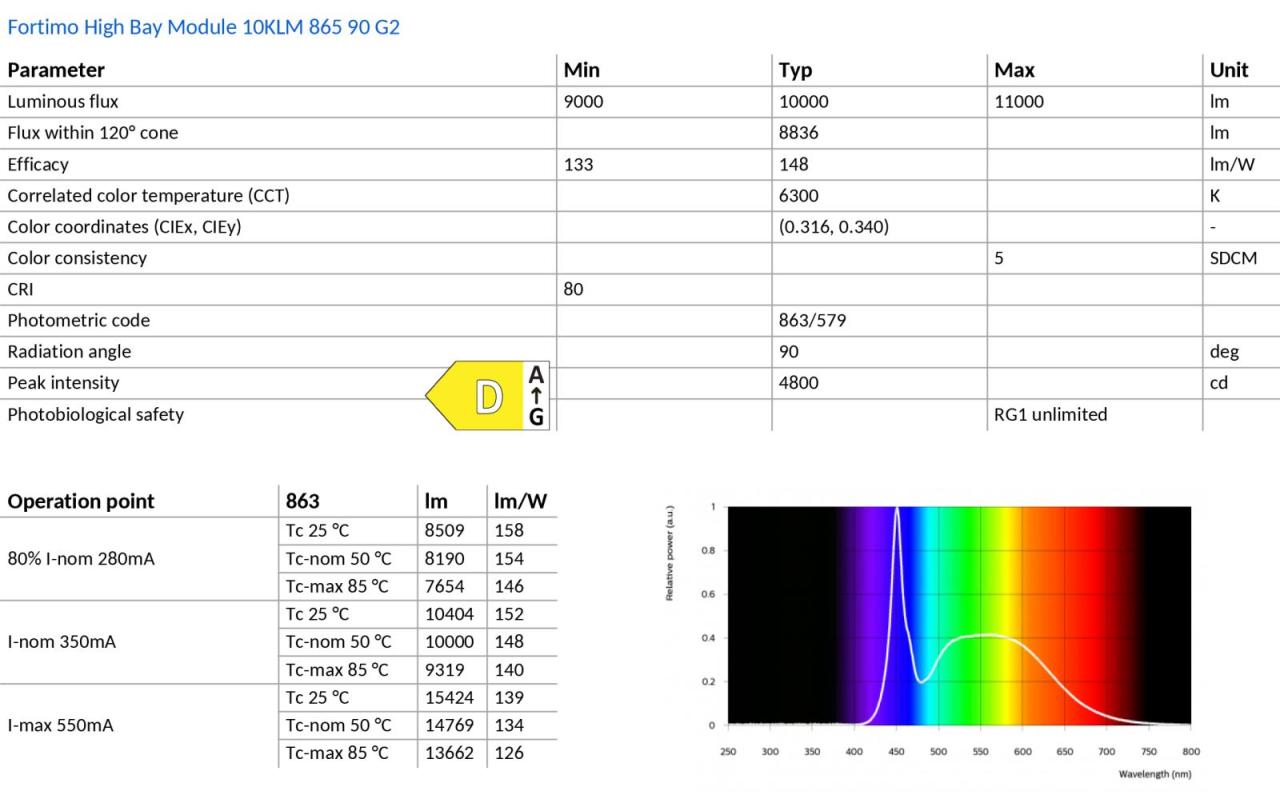Screen dimensions: 1280x799
Task: Click the Fortimo High Bay Module title
Action: [203, 27]
